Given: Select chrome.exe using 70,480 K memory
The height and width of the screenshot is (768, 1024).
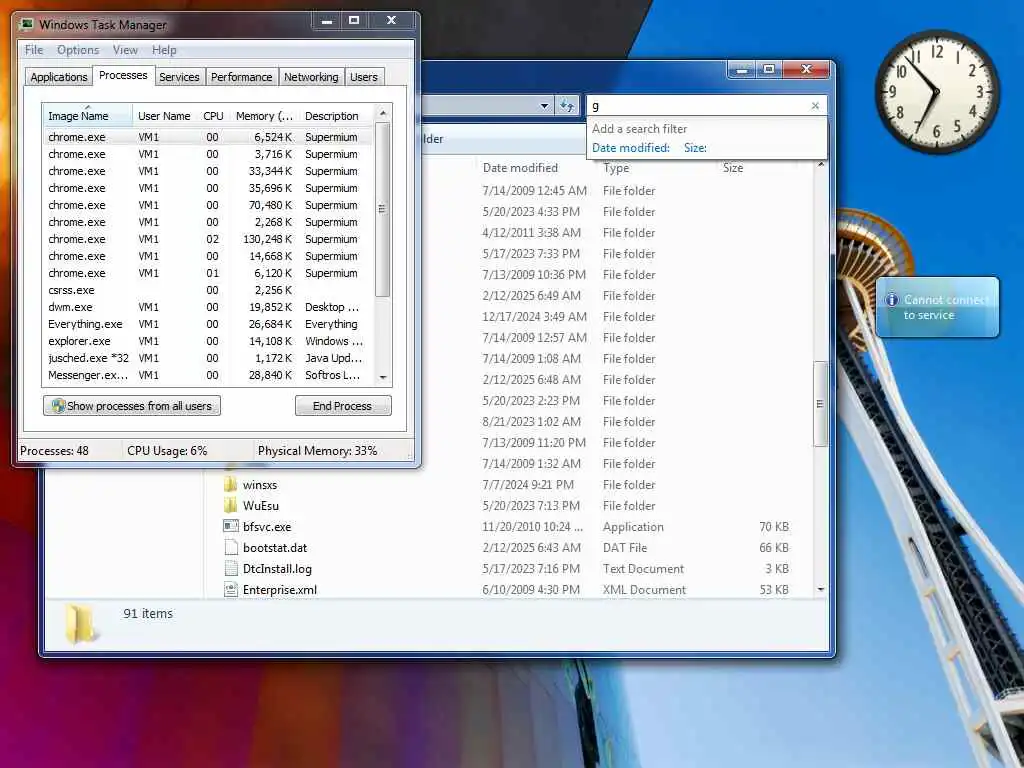Looking at the screenshot, I should [209, 205].
